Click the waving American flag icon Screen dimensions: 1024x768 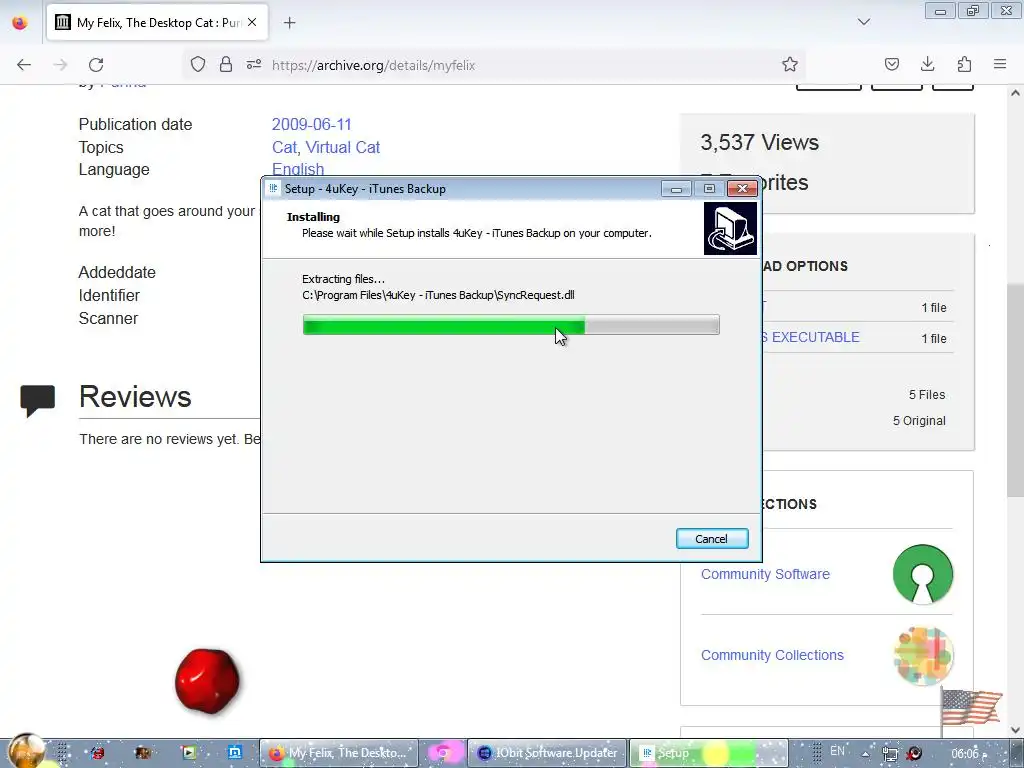(971, 707)
